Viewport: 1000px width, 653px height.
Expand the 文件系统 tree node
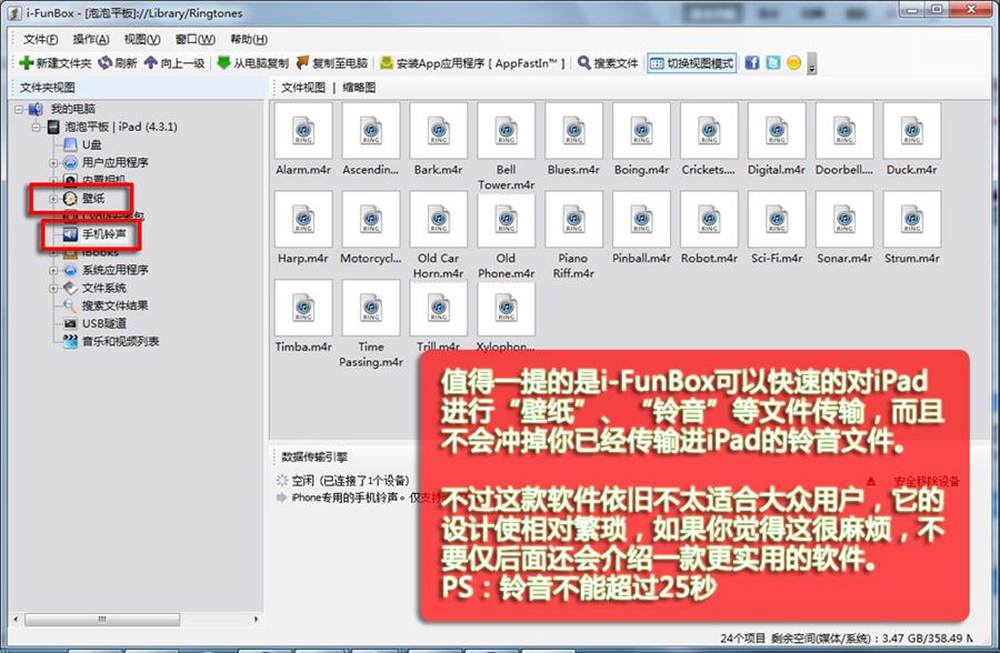click(x=54, y=288)
